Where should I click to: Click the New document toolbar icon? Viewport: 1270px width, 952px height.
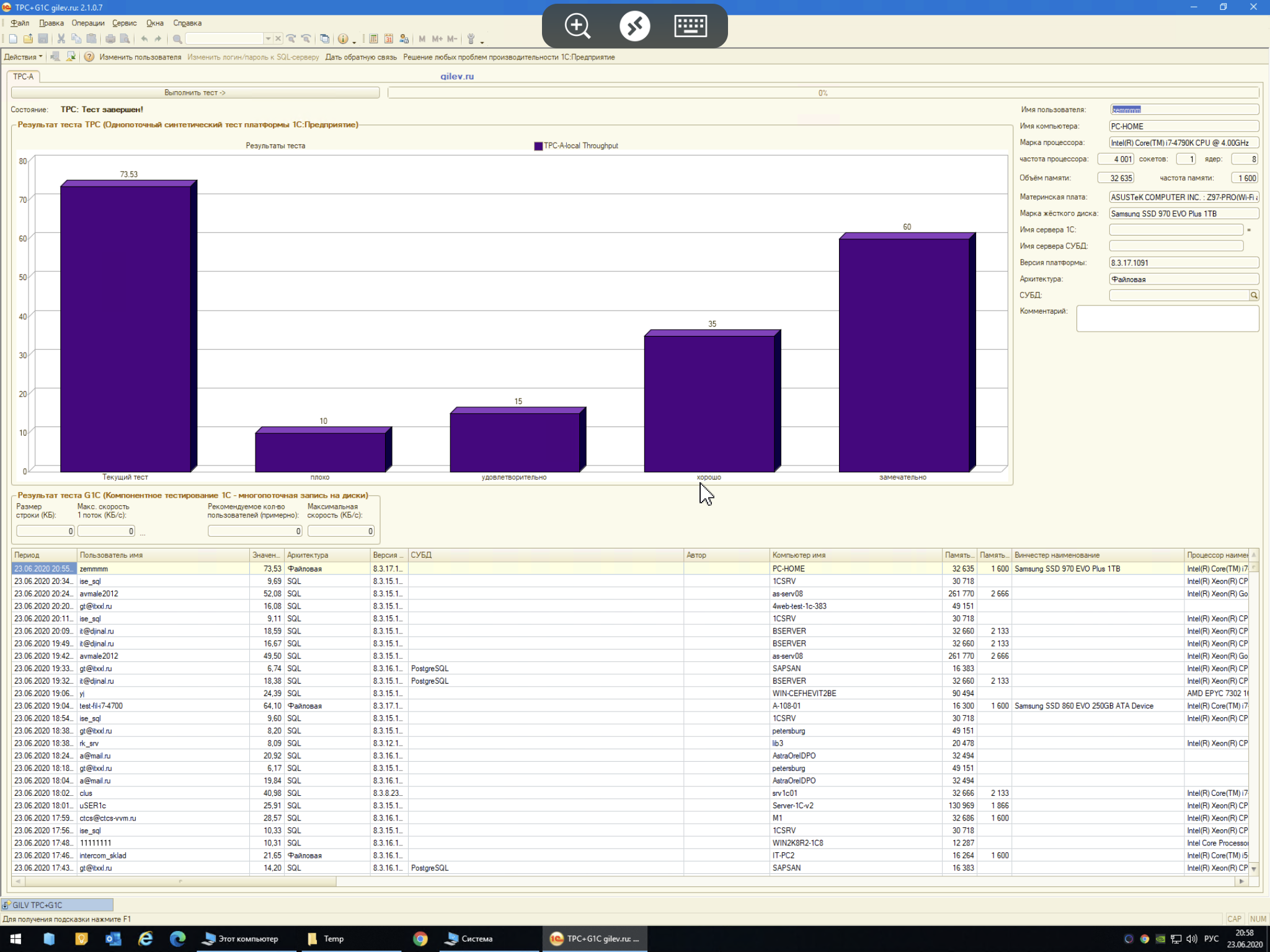tap(13, 39)
